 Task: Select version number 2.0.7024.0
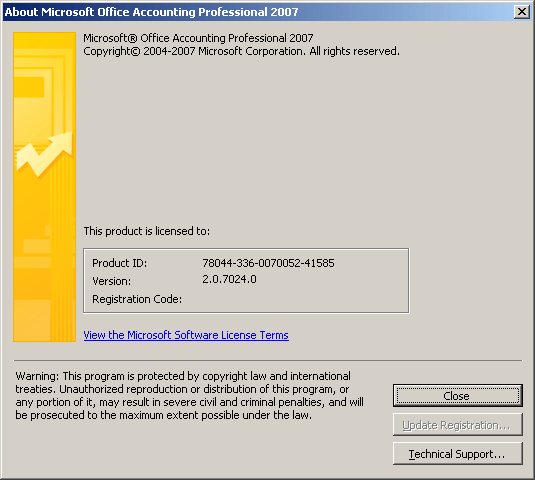click(229, 279)
